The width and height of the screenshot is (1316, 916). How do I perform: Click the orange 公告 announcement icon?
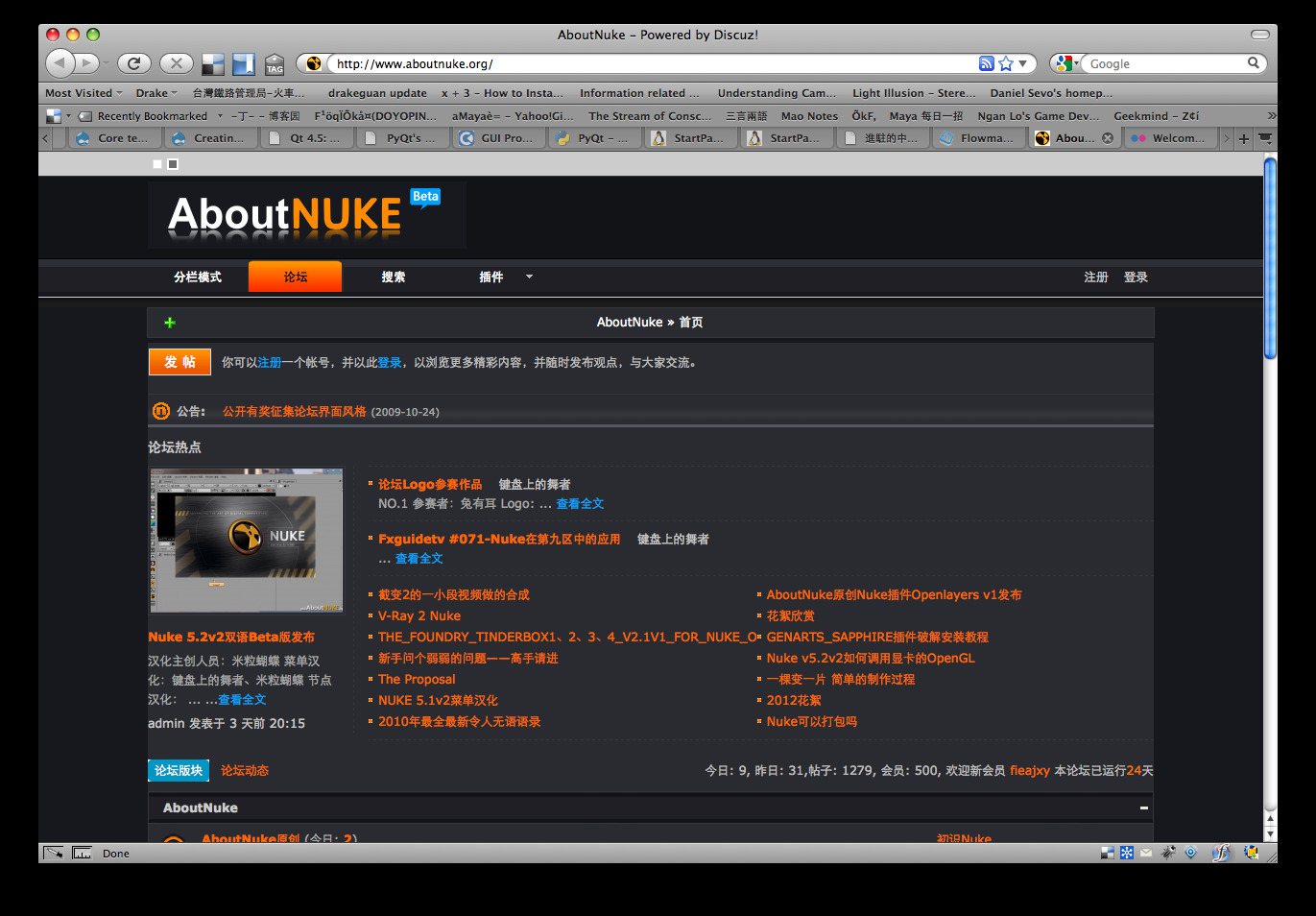pyautogui.click(x=161, y=411)
